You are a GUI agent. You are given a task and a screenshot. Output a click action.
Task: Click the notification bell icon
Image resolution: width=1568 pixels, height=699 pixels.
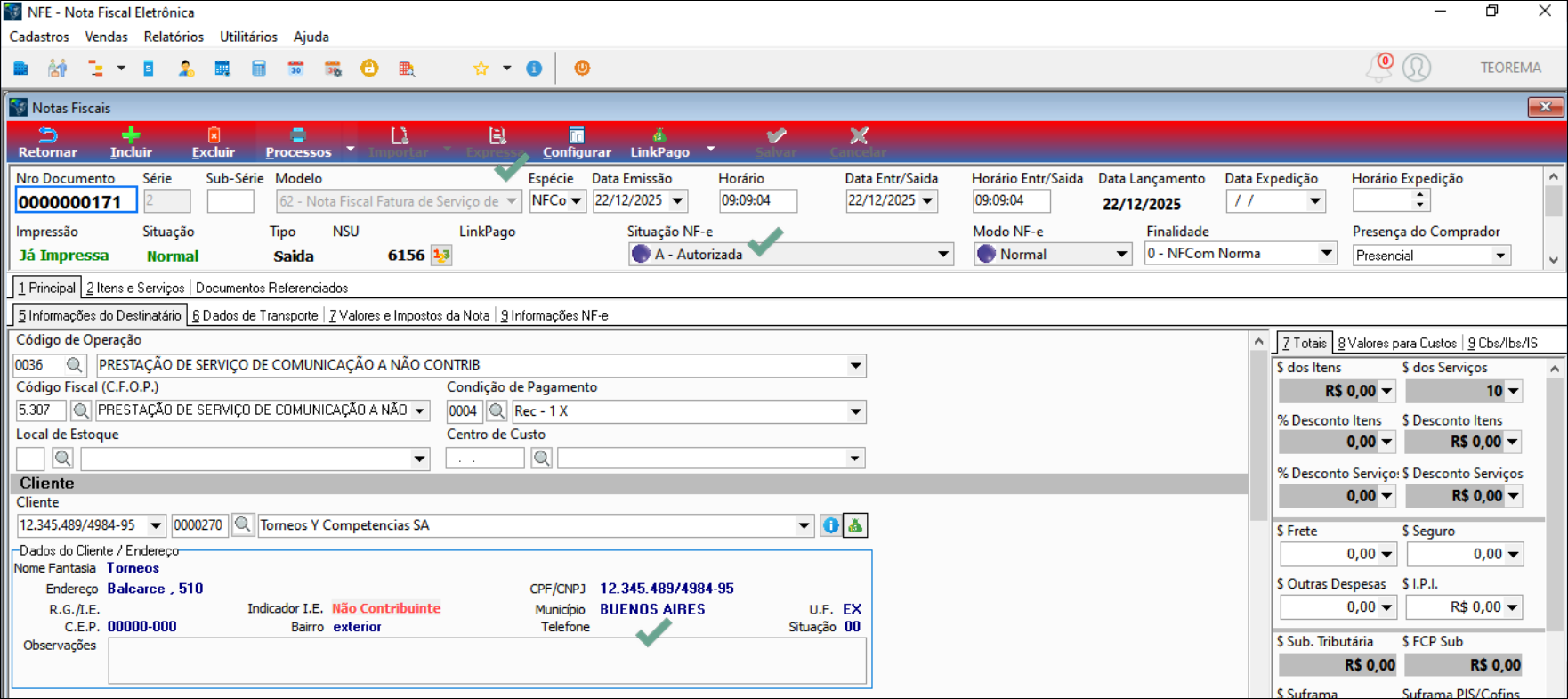pyautogui.click(x=1378, y=68)
